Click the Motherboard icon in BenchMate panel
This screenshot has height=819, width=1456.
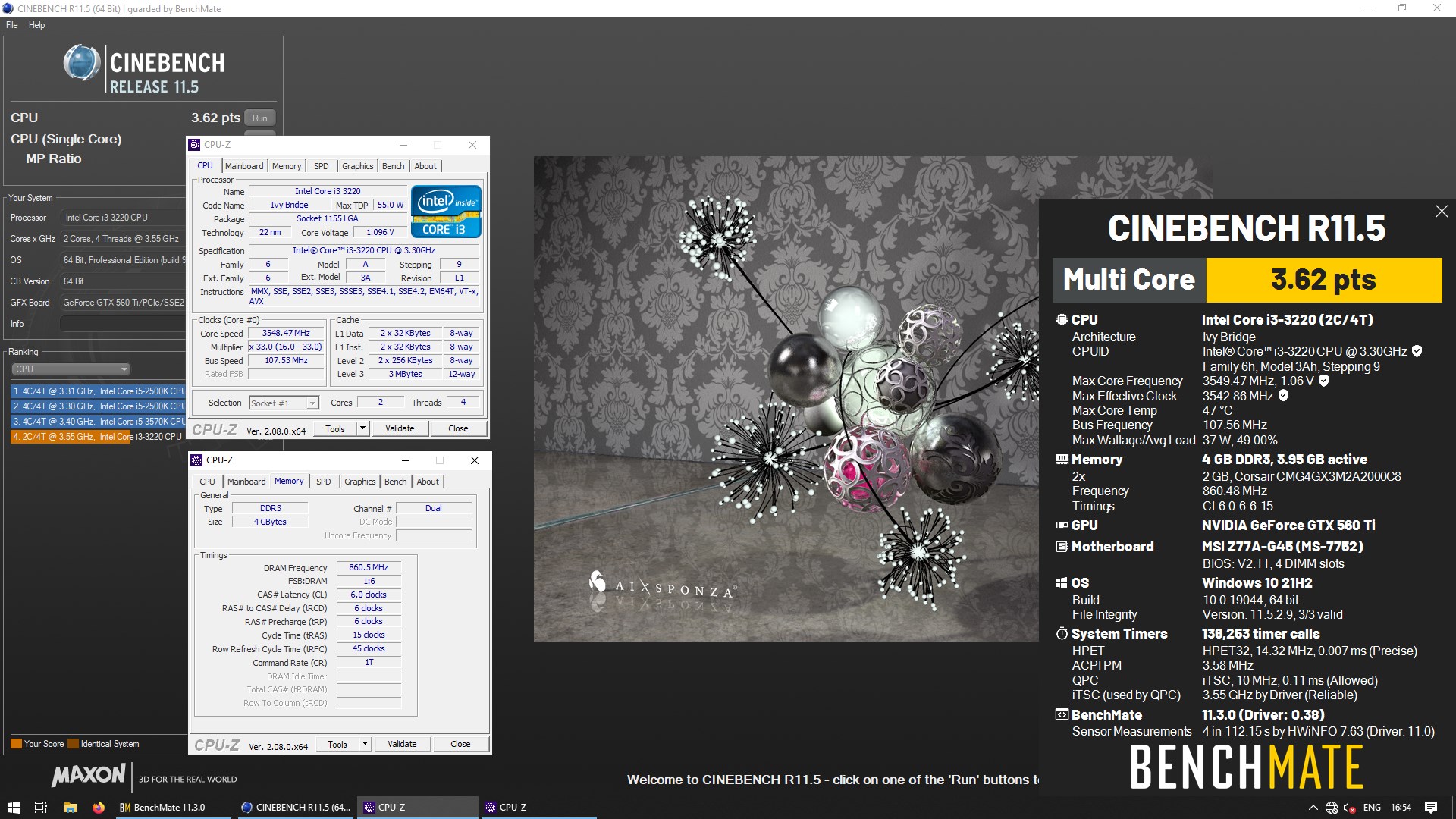pyautogui.click(x=1062, y=547)
